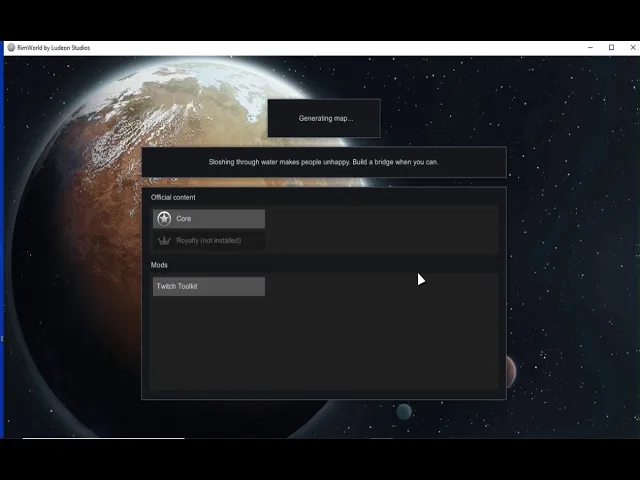Screen dimensions: 640x480
Task: Click the Official content heading
Action: 173,198
